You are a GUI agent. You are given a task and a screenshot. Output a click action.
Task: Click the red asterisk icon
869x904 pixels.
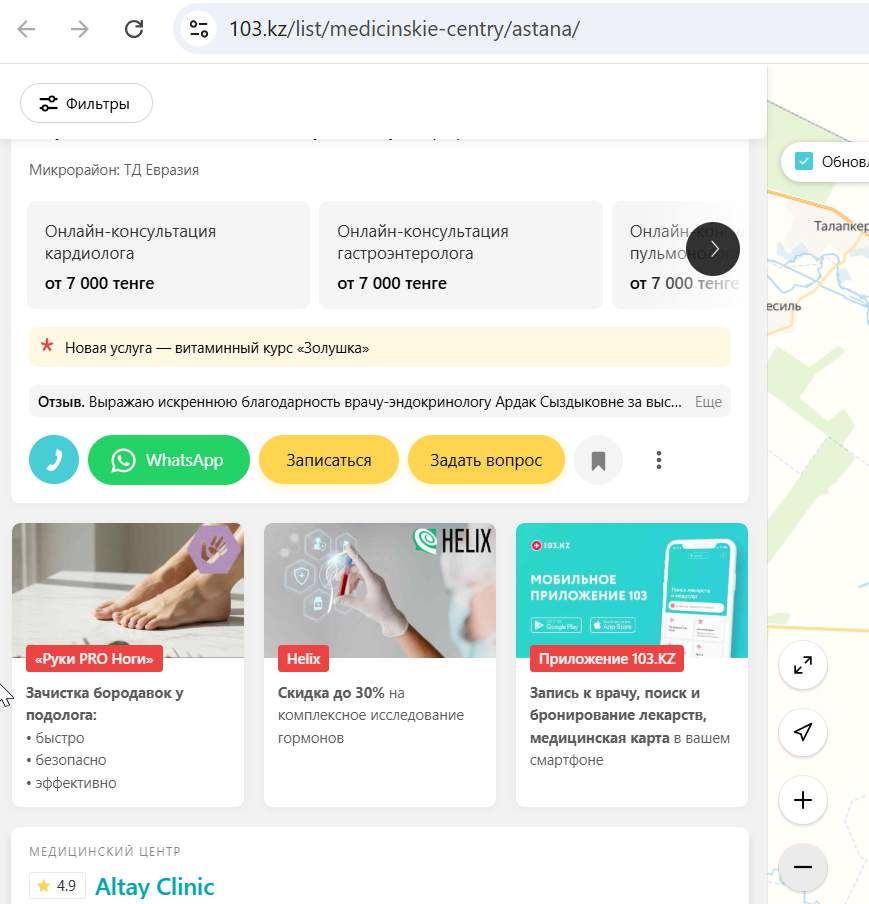tap(47, 346)
